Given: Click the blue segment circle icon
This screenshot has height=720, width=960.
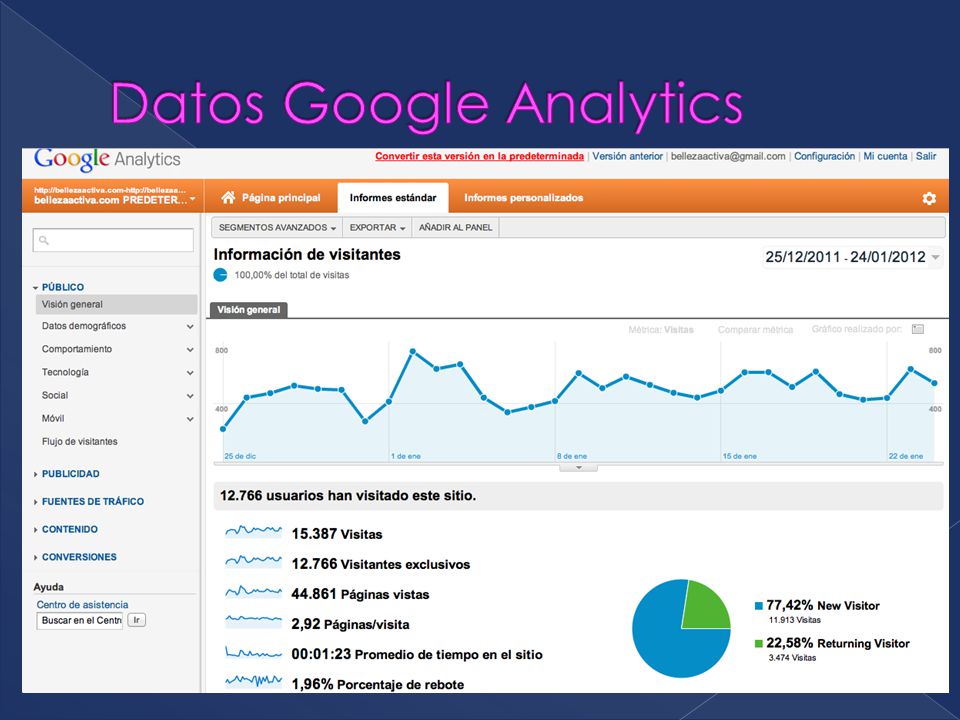Looking at the screenshot, I should click(220, 275).
